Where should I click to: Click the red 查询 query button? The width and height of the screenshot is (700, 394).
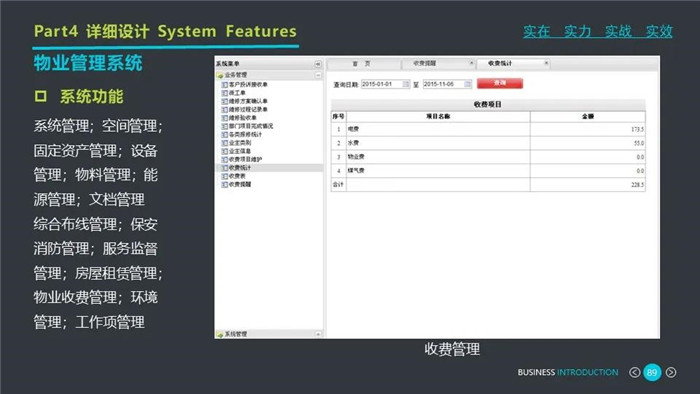(500, 83)
